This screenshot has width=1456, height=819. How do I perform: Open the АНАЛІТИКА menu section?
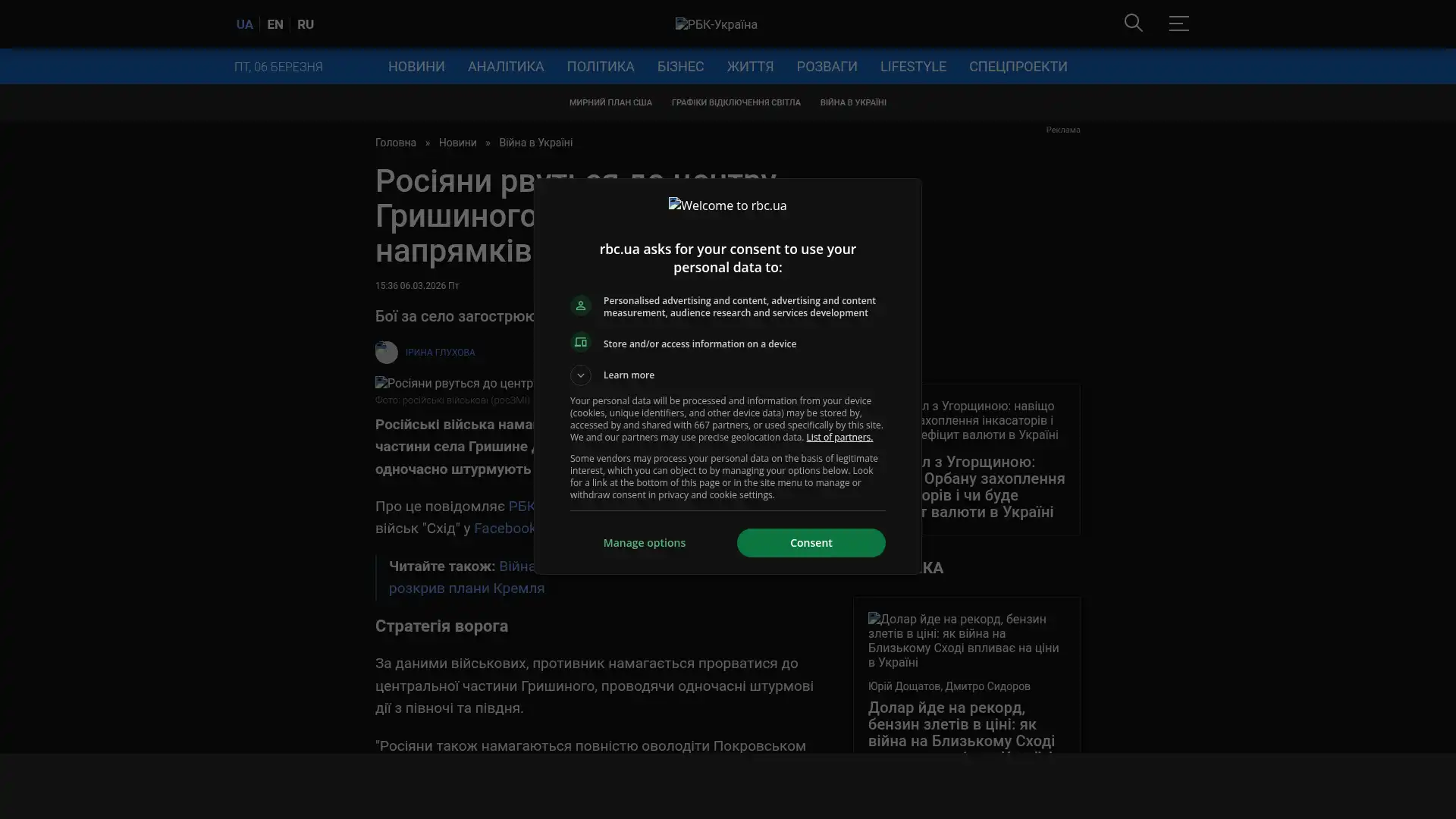pyautogui.click(x=506, y=67)
